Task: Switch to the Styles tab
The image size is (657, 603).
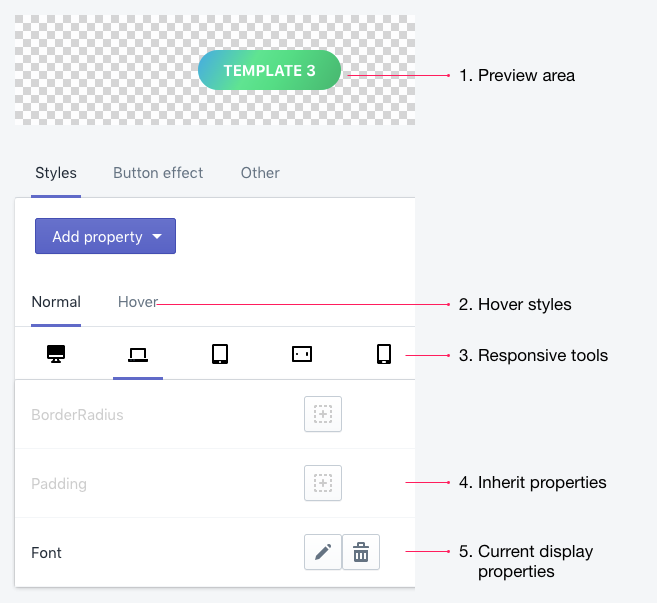Action: (56, 173)
